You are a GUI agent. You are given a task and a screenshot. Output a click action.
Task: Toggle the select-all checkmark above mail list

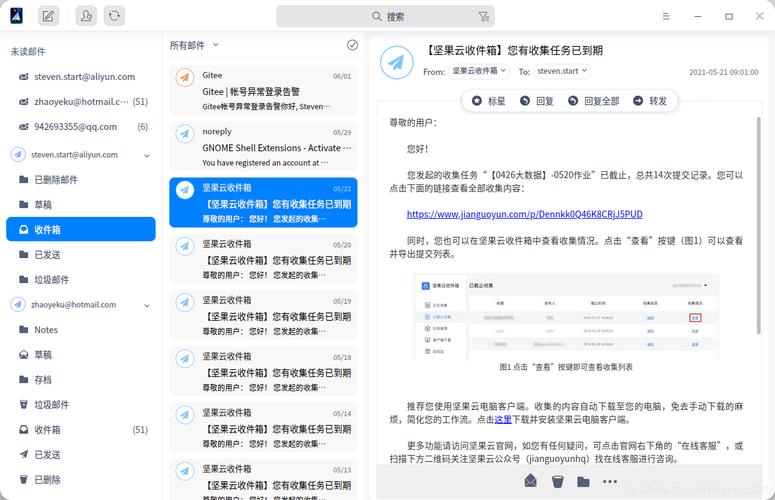[352, 45]
